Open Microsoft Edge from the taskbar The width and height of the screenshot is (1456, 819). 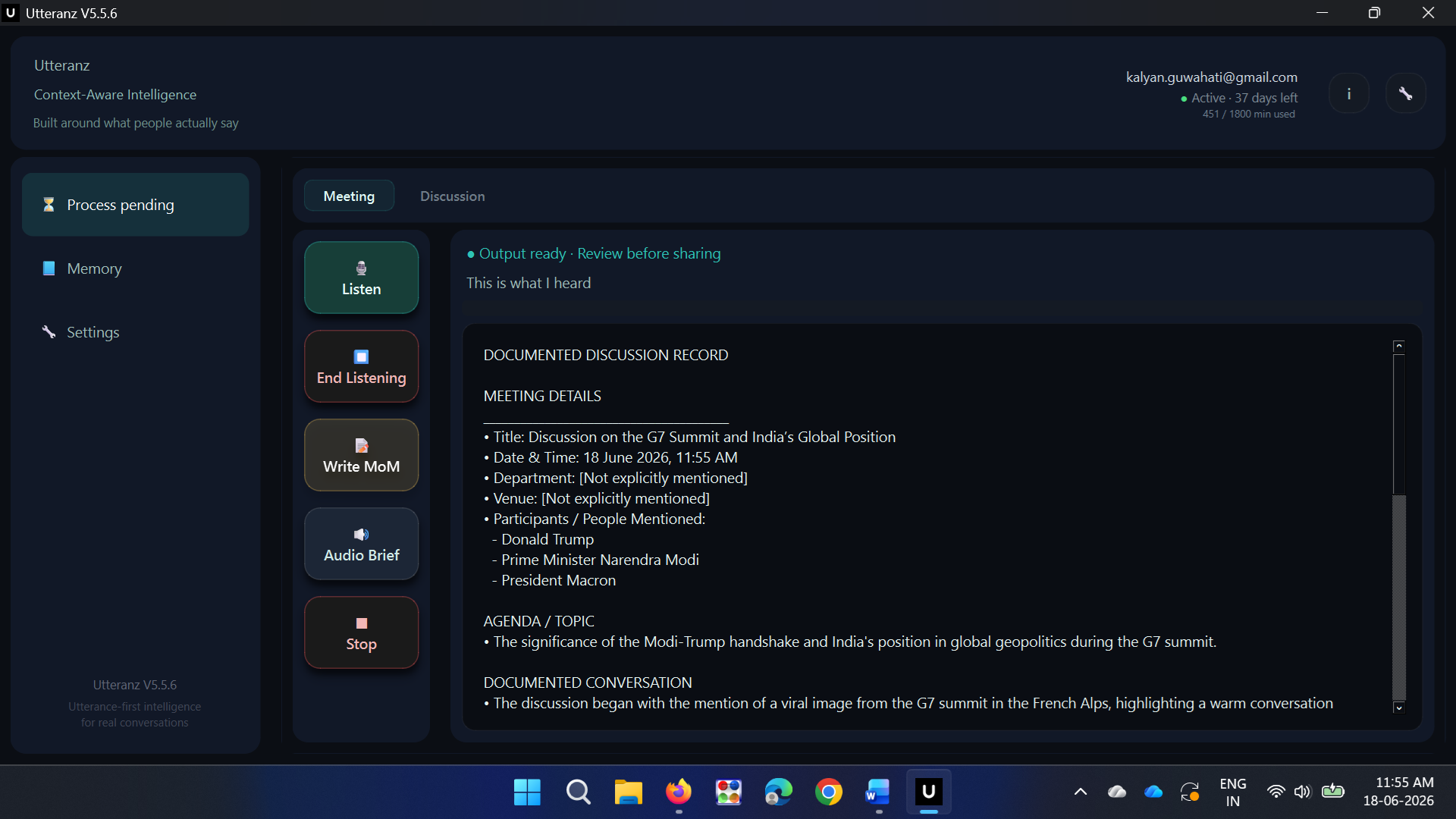[778, 792]
